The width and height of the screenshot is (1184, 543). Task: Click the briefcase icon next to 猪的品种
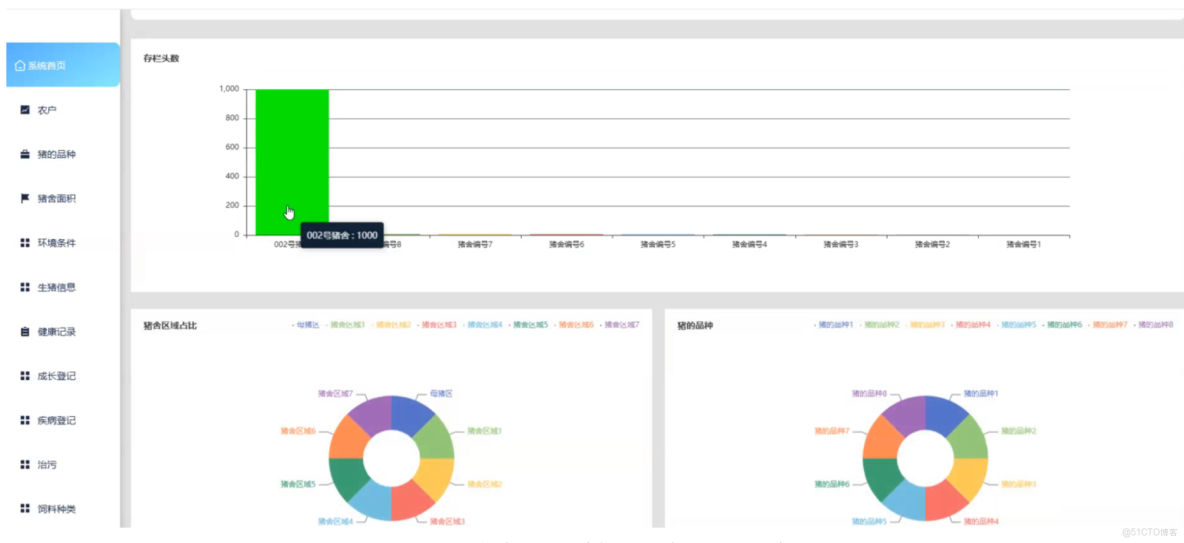(24, 154)
